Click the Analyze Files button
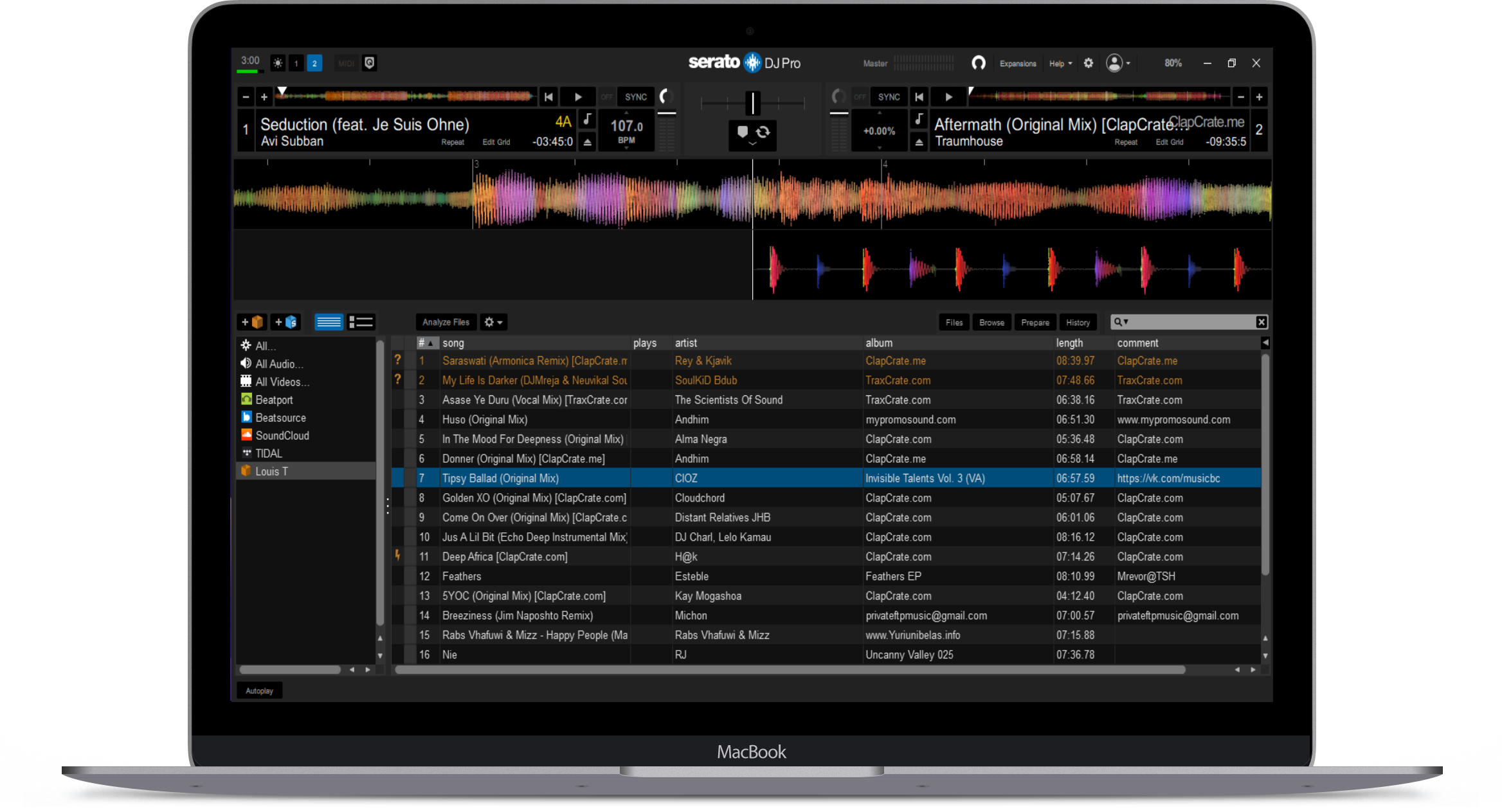The height and width of the screenshot is (812, 1502). (446, 322)
